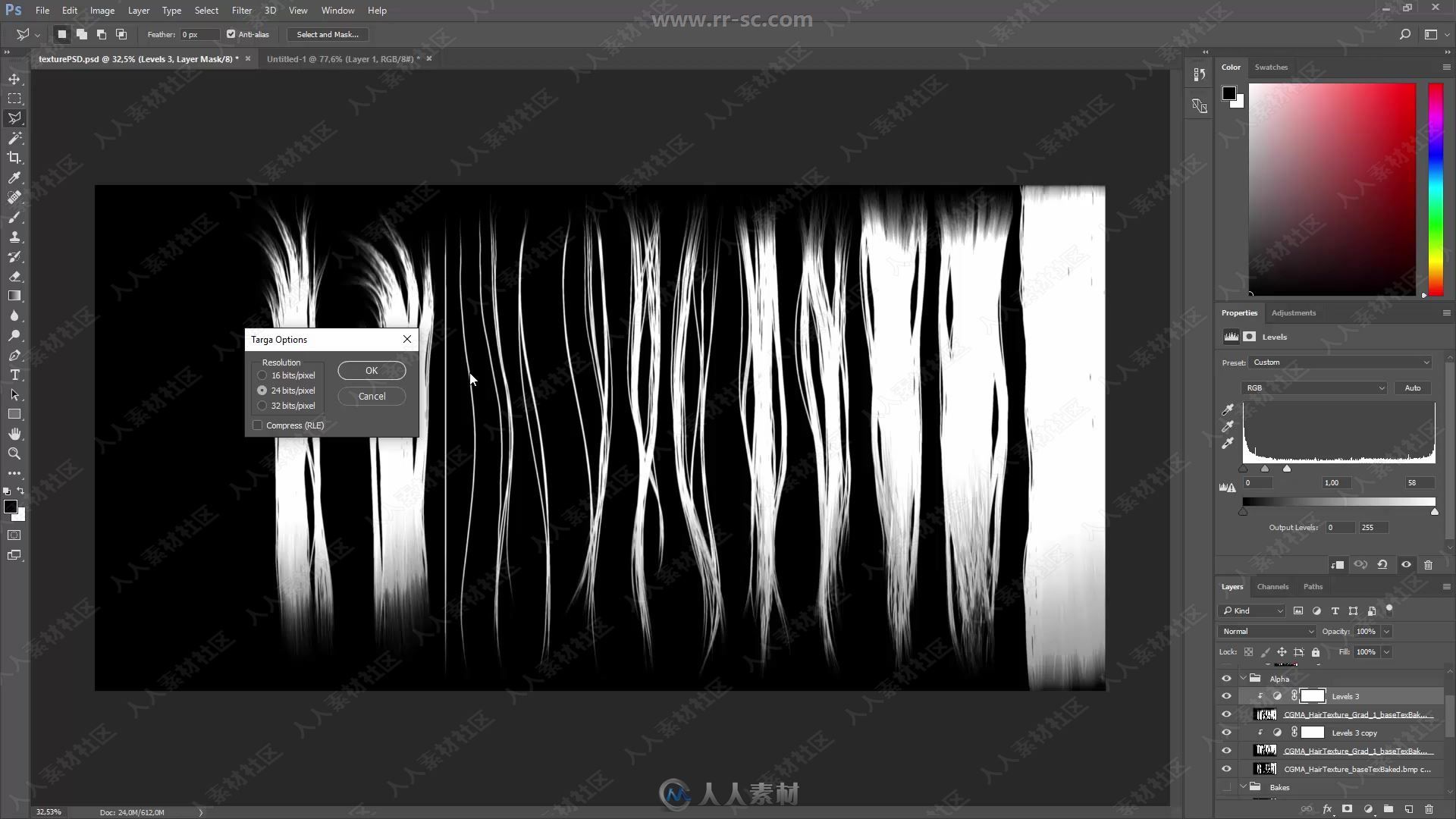This screenshot has width=1456, height=819.
Task: Select the Clone Stamp tool
Action: tap(14, 237)
